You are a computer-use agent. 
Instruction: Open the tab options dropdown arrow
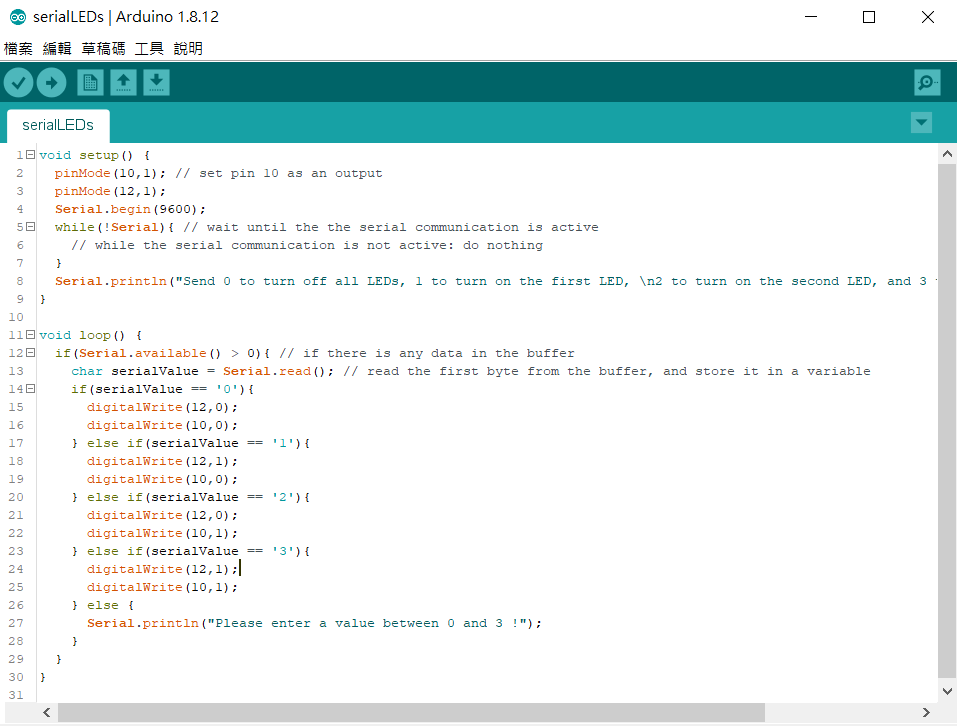[x=921, y=122]
